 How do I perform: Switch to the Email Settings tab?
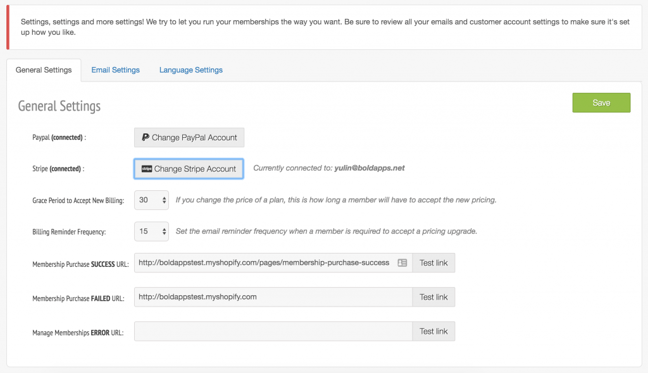115,70
